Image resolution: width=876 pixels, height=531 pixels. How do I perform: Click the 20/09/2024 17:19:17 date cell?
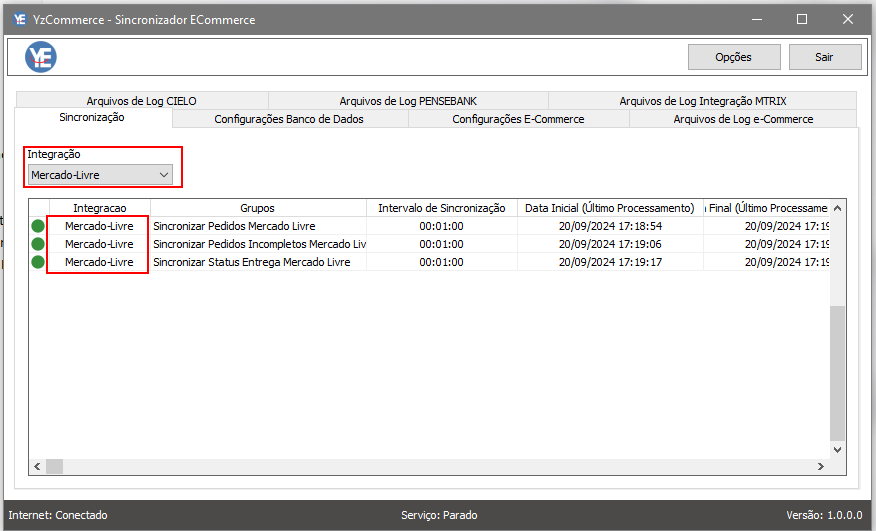click(x=610, y=262)
